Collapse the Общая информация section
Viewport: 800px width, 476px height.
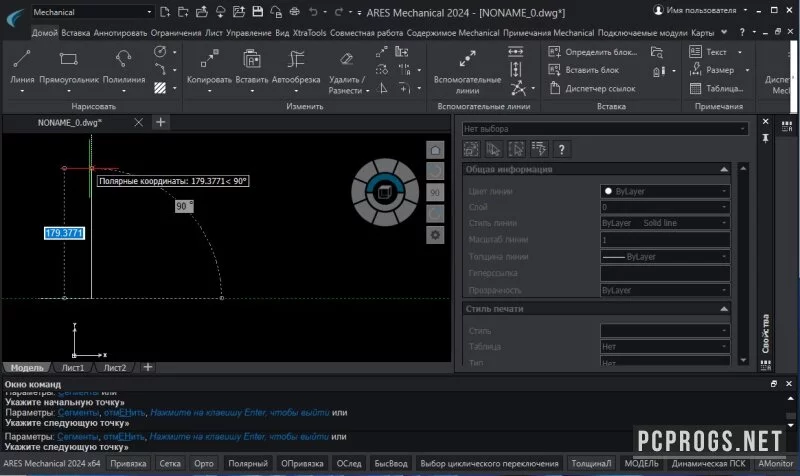pyautogui.click(x=724, y=169)
